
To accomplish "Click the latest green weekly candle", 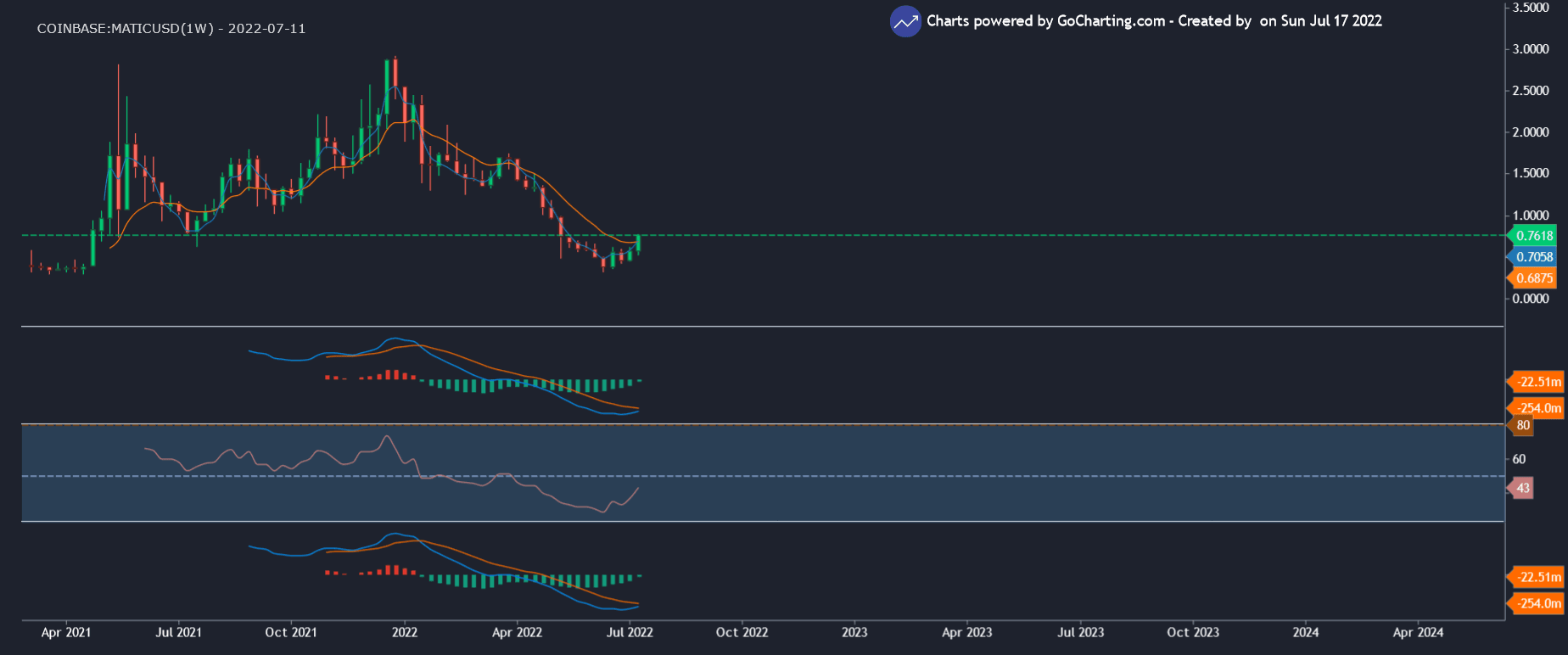I will [x=638, y=244].
